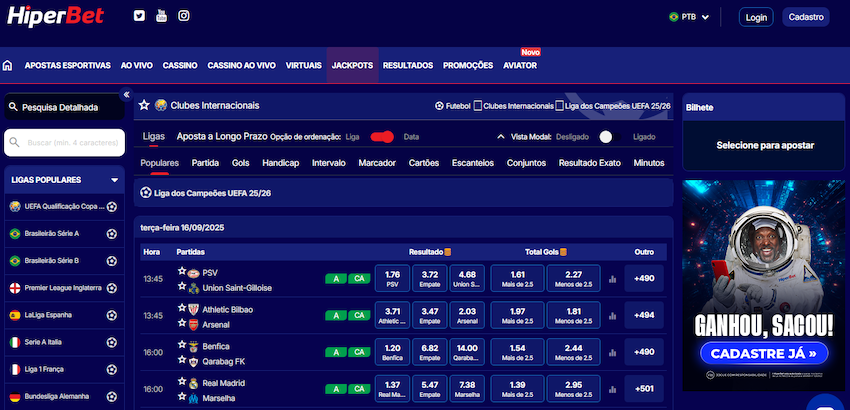Viewport: 850px width, 410px height.
Task: Click soccer ball icon next to Brasileirão Série A
Action: [112, 234]
